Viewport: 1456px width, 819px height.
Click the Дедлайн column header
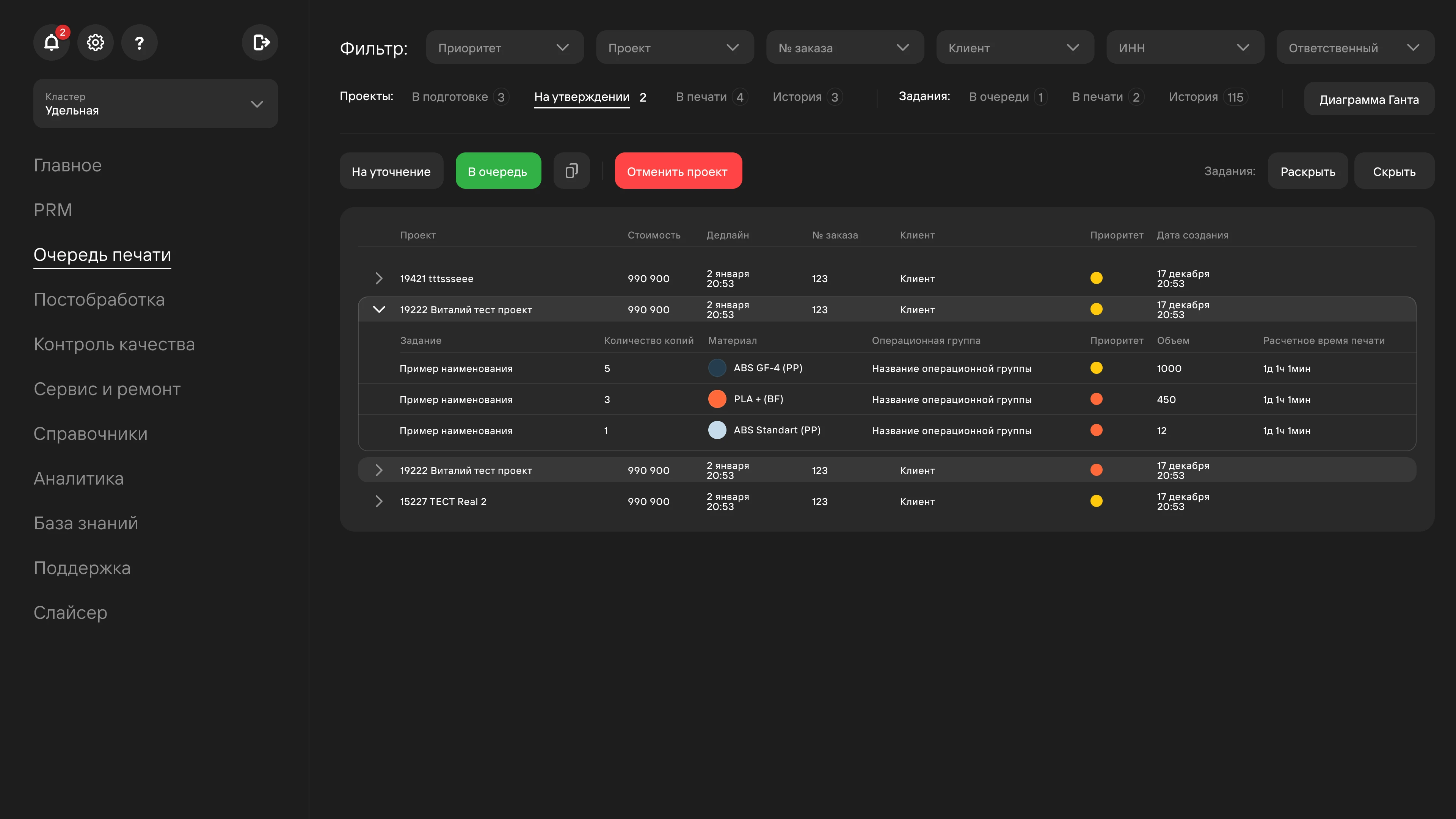tap(728, 235)
